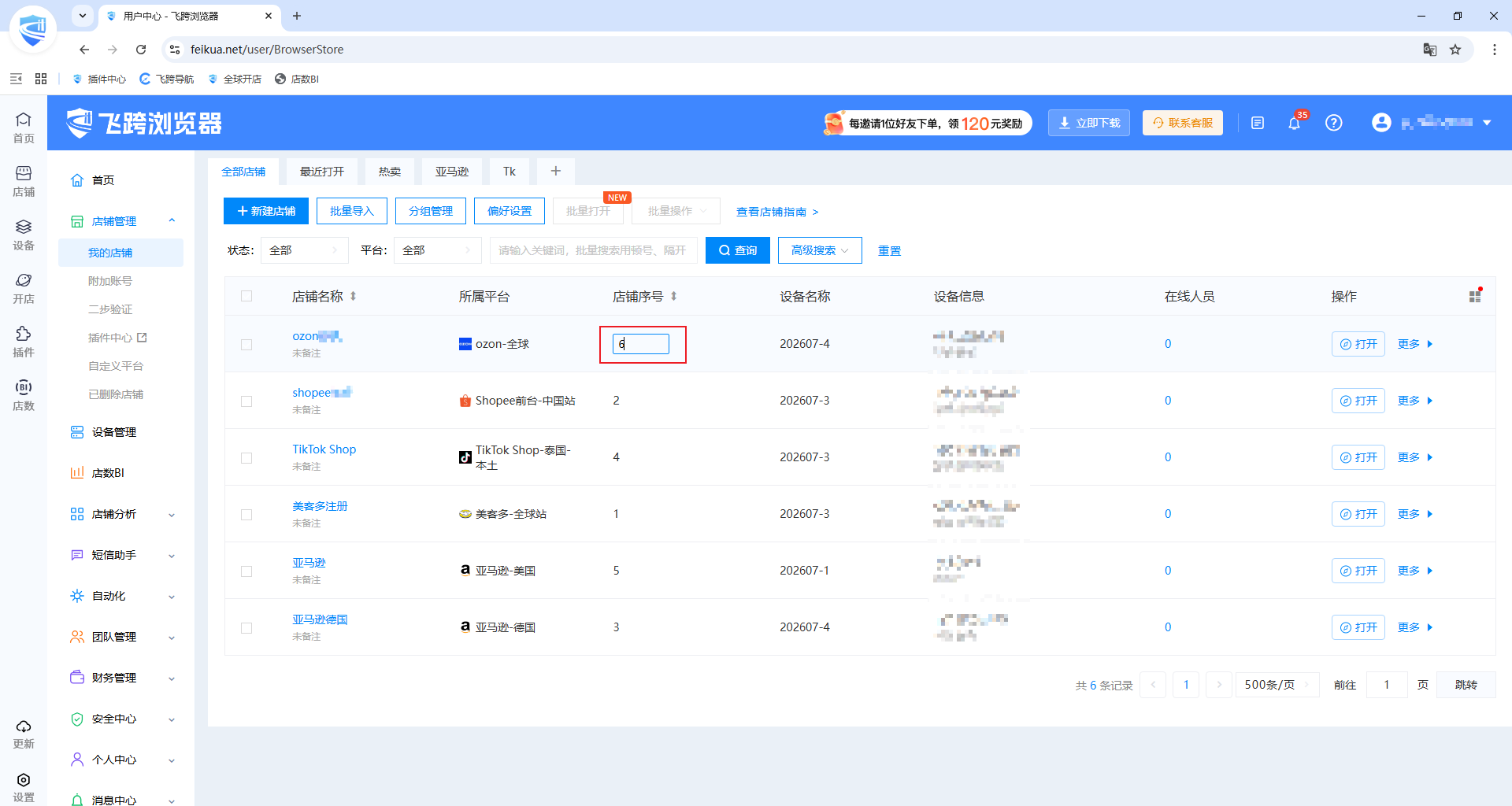Check the ozon store row checkbox

[x=246, y=344]
